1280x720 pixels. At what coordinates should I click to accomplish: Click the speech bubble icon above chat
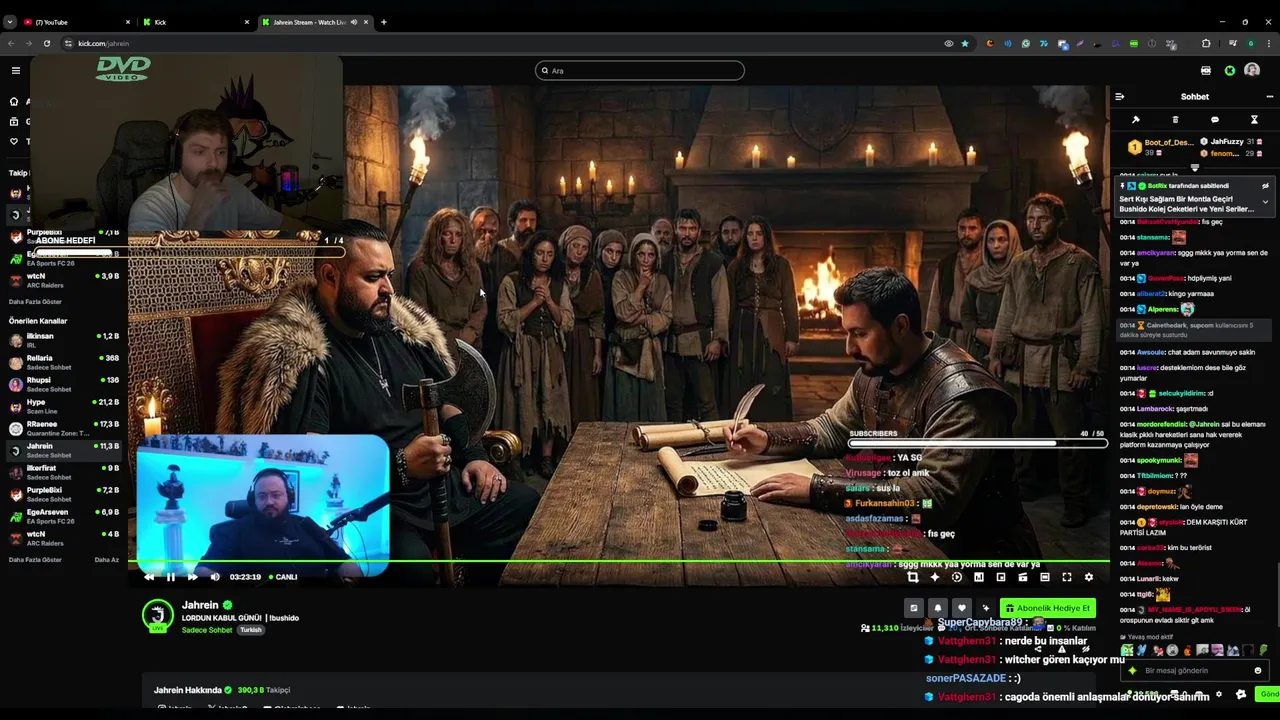tap(1215, 120)
